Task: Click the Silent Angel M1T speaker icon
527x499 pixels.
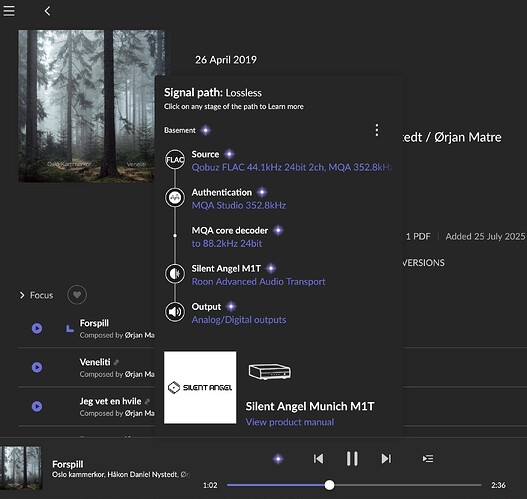Action: (x=175, y=274)
